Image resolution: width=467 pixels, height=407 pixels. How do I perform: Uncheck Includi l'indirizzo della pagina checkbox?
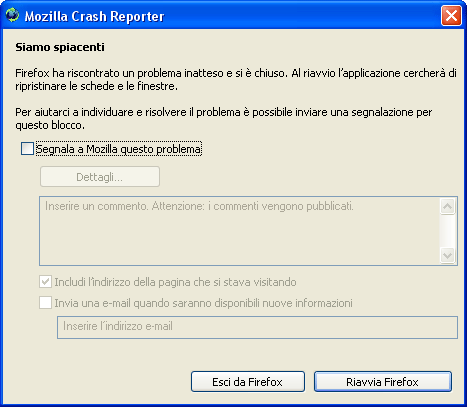click(x=45, y=282)
